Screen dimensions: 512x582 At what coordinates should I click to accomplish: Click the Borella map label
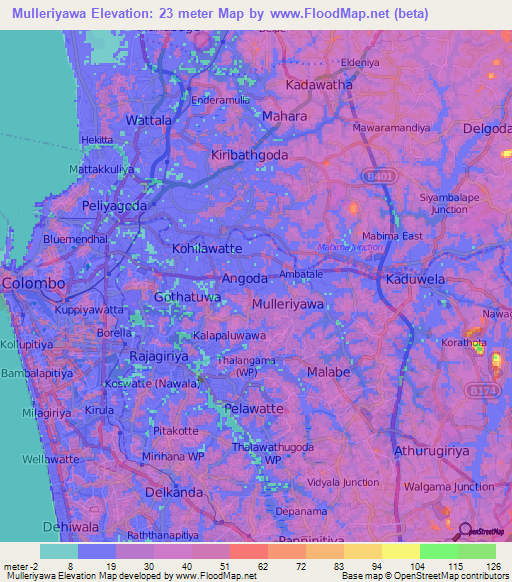pos(114,333)
